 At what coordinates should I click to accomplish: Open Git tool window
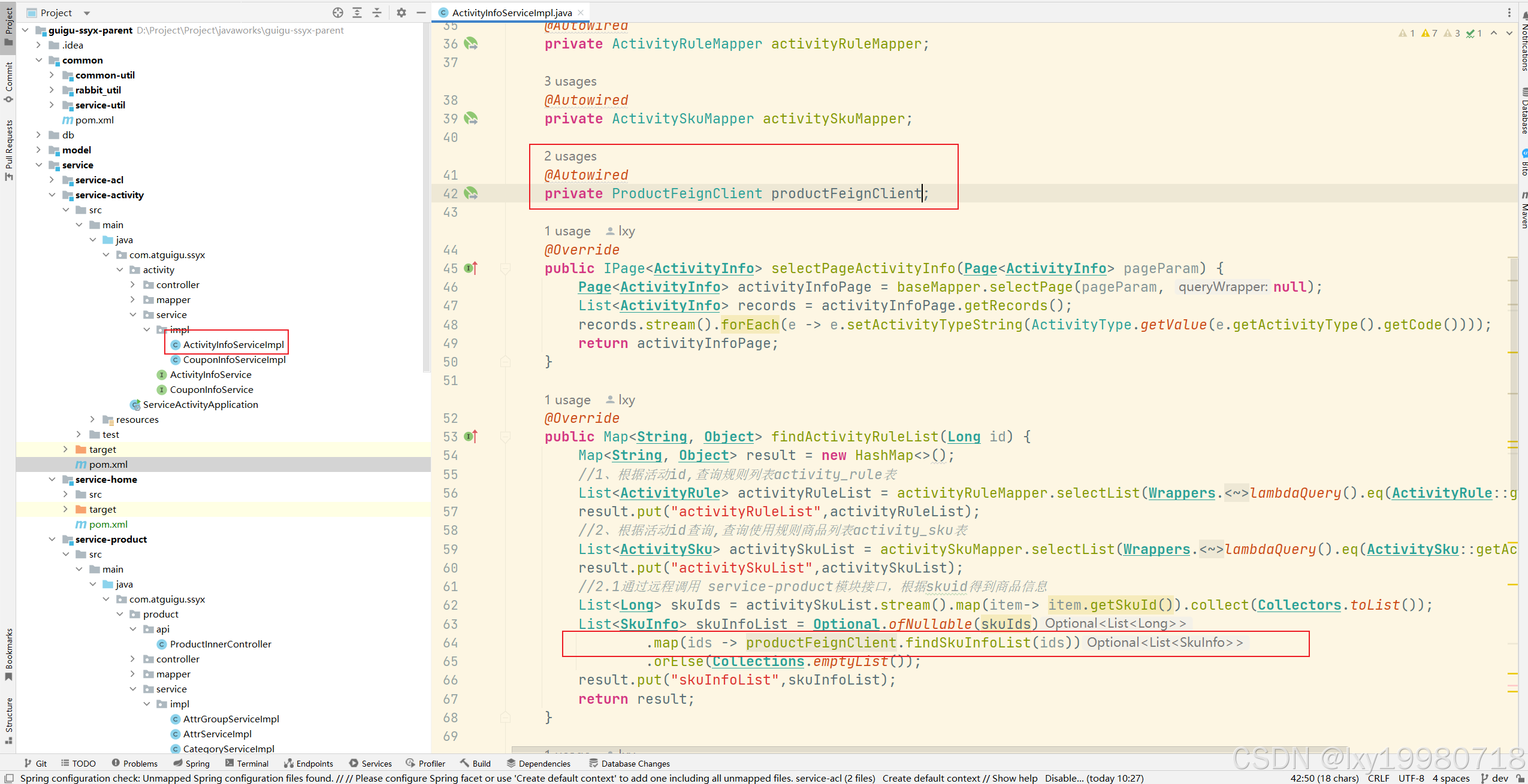tap(35, 763)
